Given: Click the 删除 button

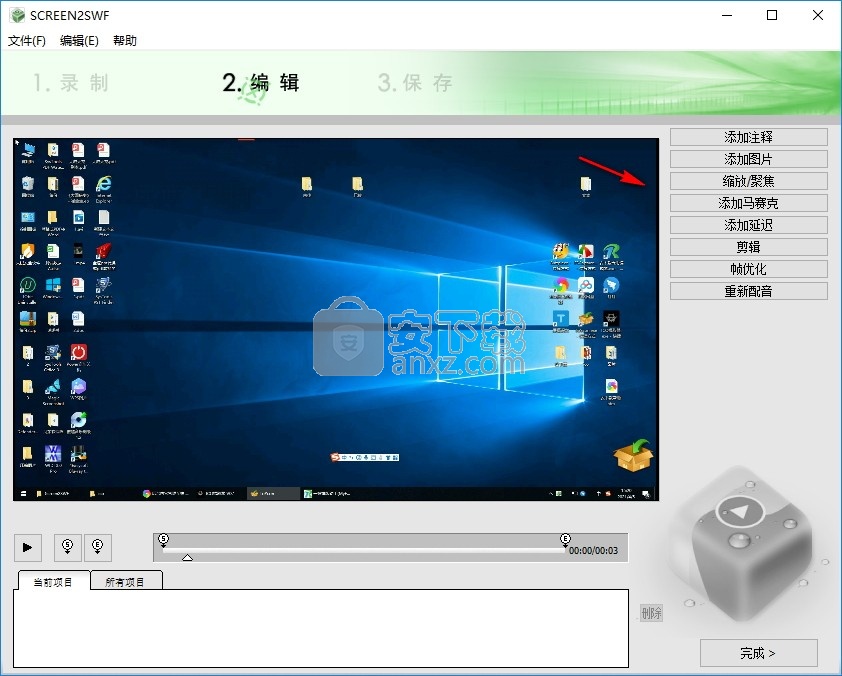Looking at the screenshot, I should [651, 613].
